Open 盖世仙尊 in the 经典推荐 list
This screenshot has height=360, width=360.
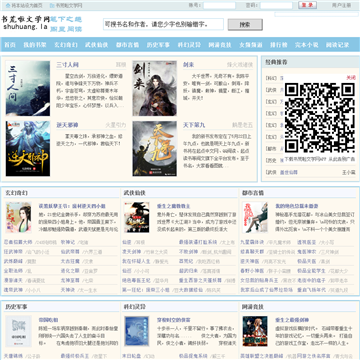click(x=289, y=172)
